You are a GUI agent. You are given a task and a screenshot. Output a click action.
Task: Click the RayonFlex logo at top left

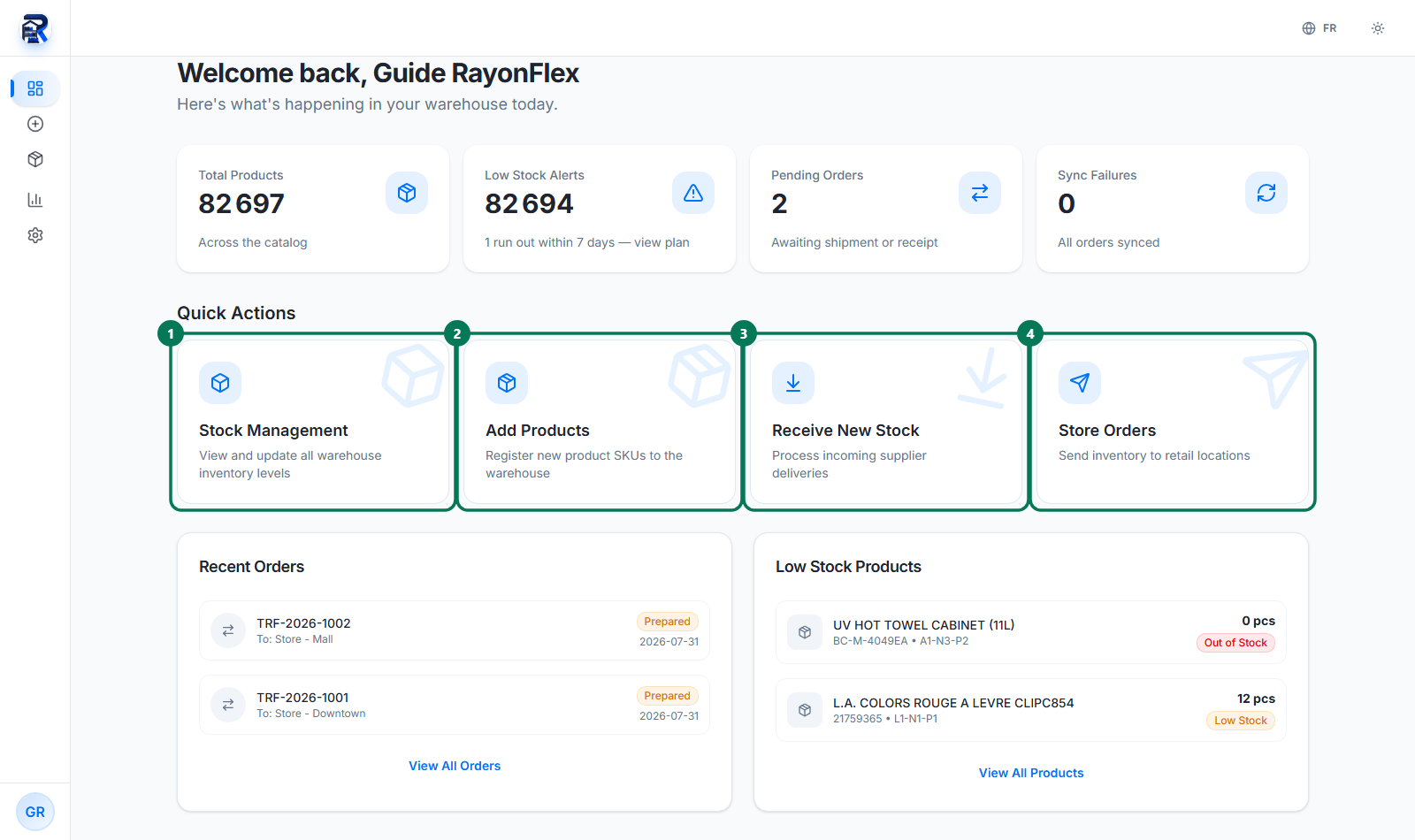click(34, 28)
